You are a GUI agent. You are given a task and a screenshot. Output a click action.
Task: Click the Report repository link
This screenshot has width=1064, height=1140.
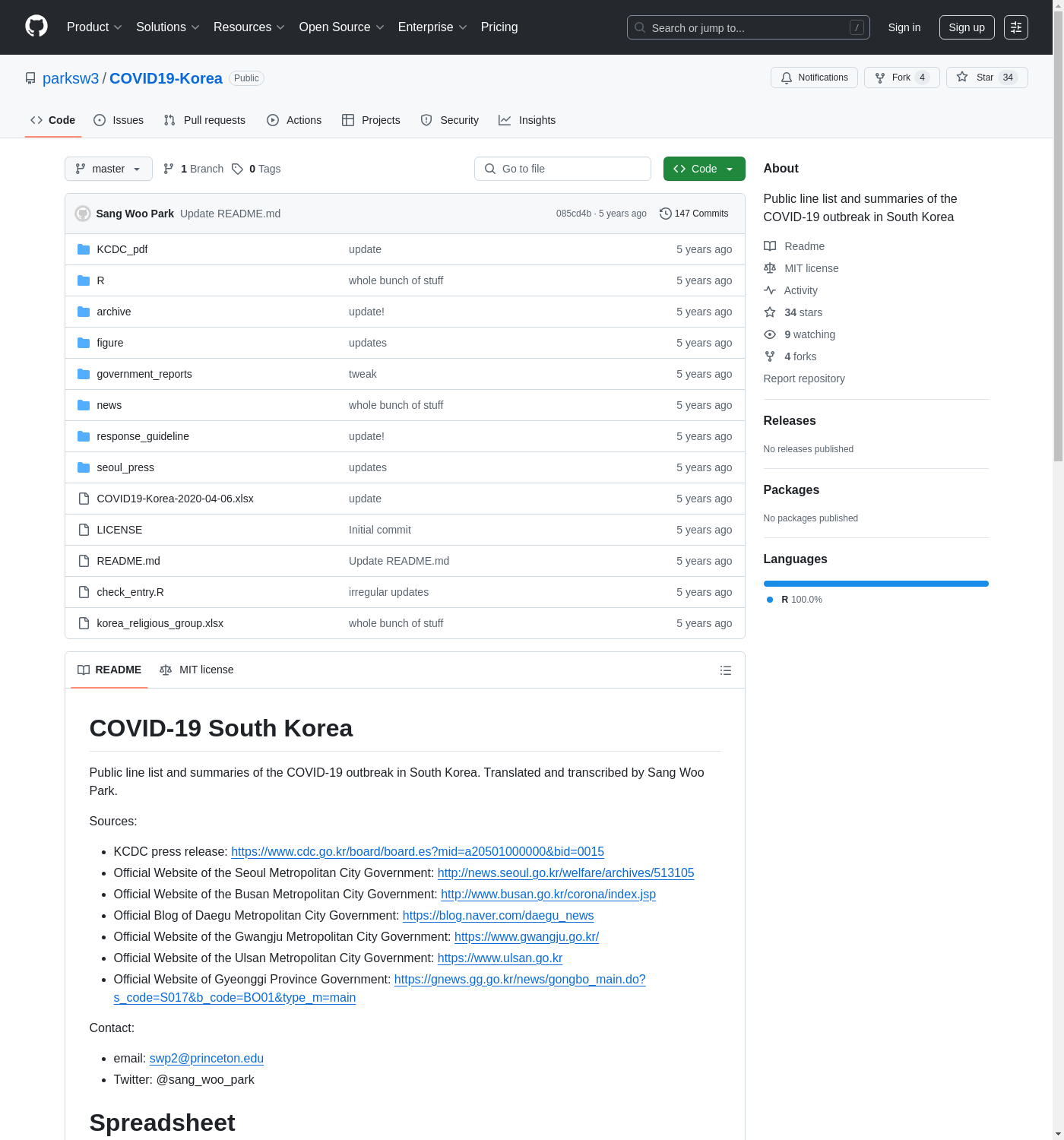click(x=804, y=378)
